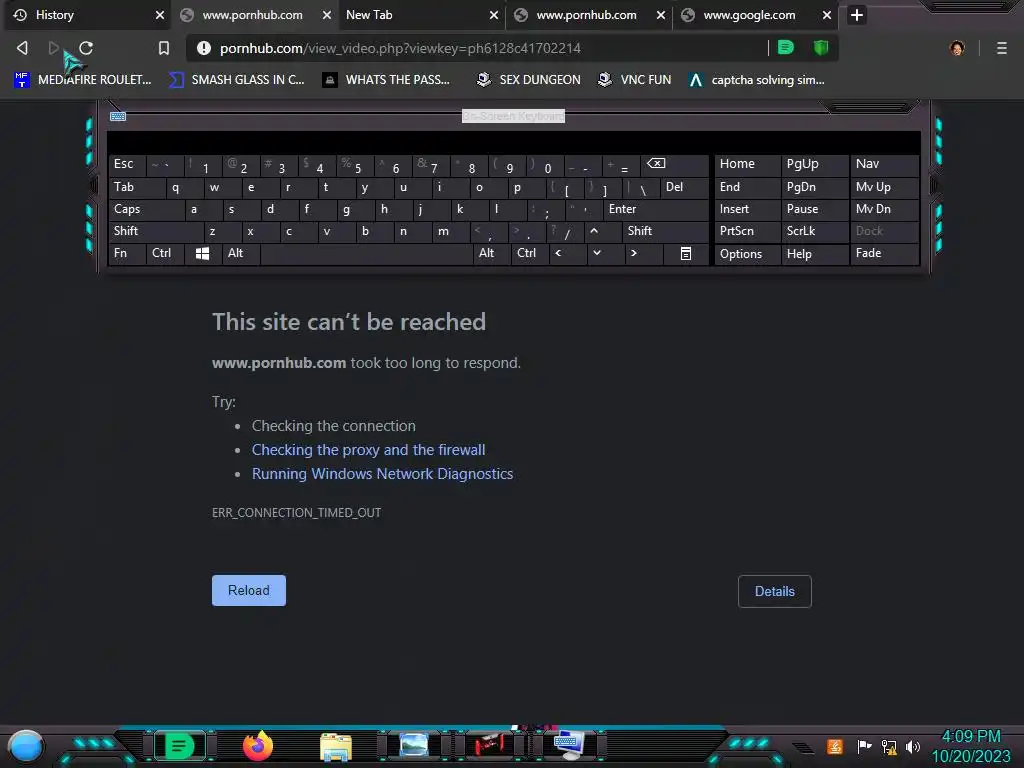Click the Details button
1024x768 pixels.
click(775, 591)
